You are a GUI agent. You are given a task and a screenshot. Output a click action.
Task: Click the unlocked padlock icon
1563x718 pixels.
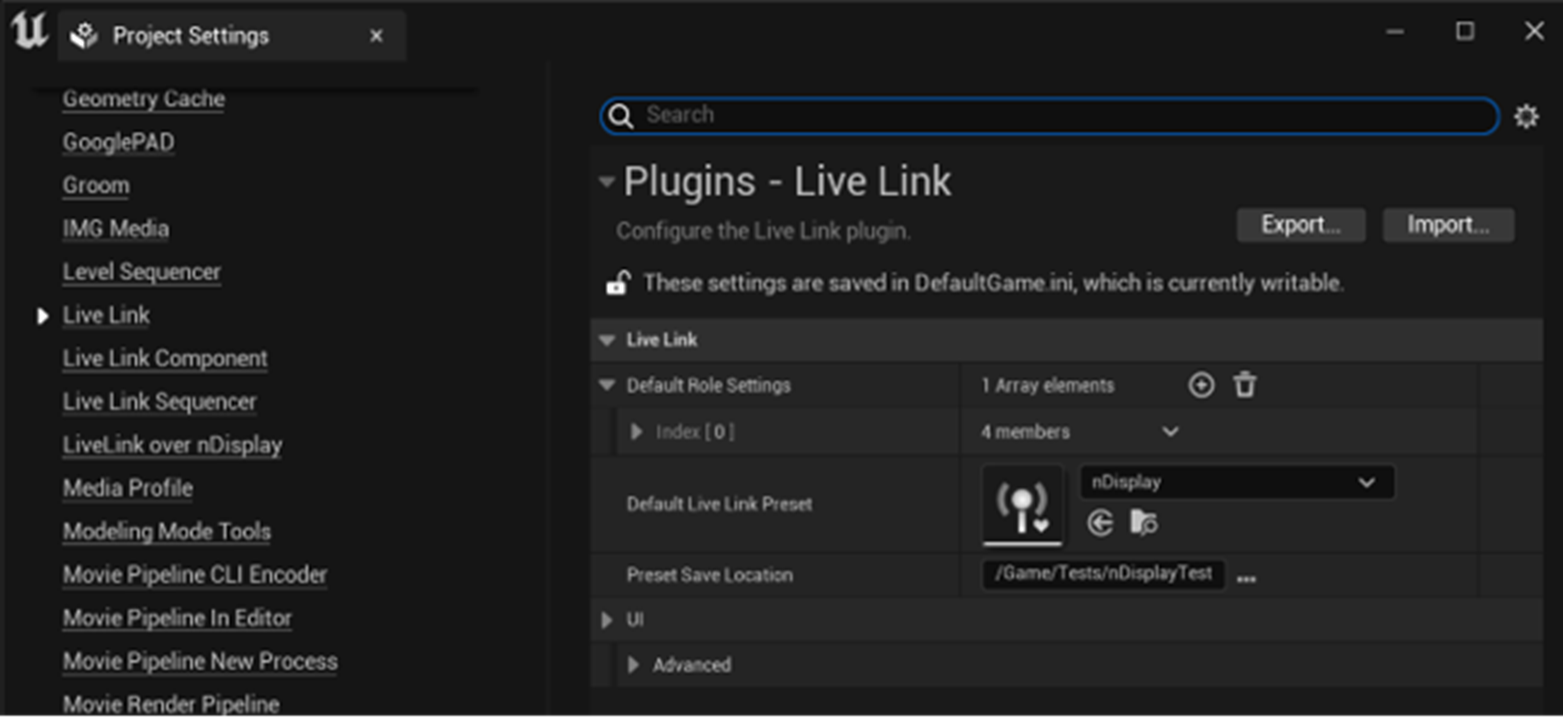point(617,283)
